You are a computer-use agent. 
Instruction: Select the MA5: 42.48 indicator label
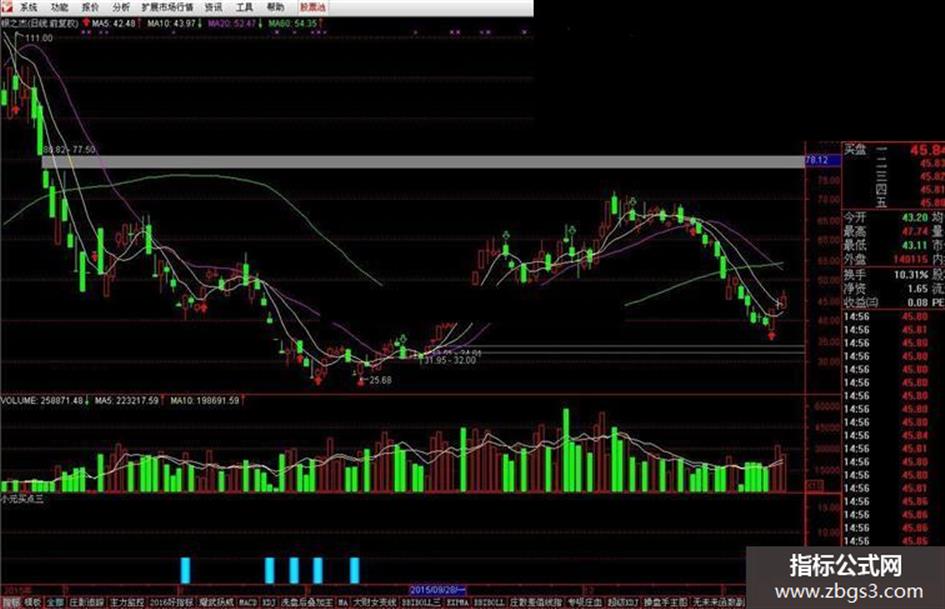pos(114,24)
